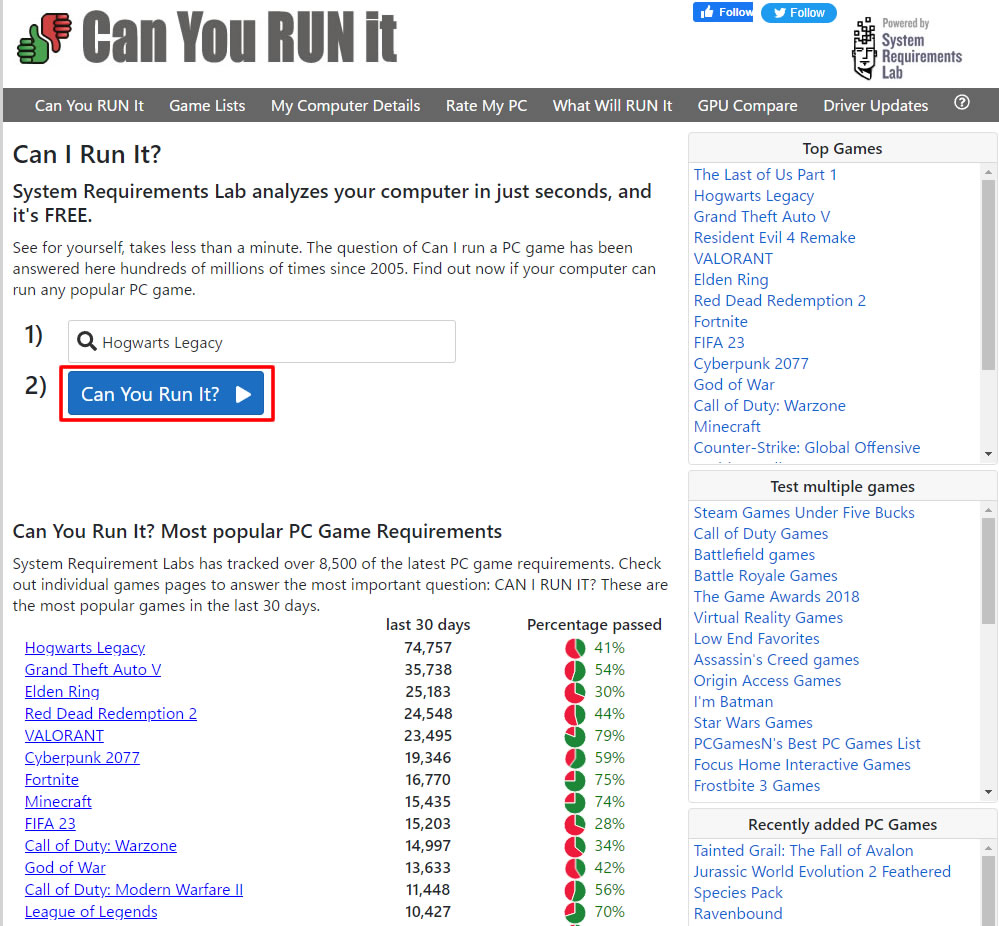
Task: Click Call of Duty: Warzone pie chart
Action: (x=575, y=846)
